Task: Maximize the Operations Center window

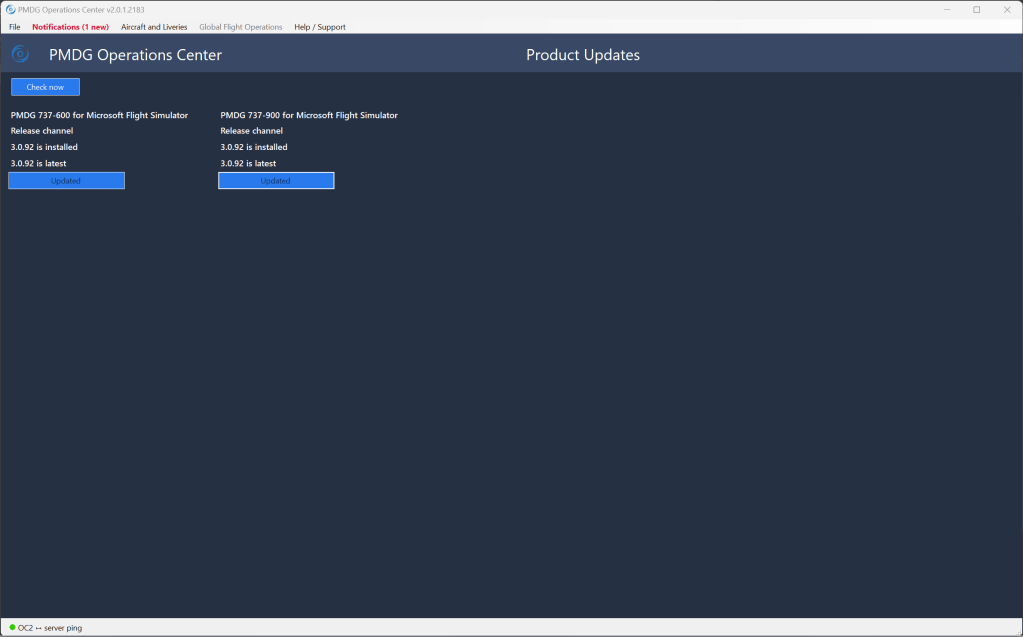Action: (x=976, y=10)
